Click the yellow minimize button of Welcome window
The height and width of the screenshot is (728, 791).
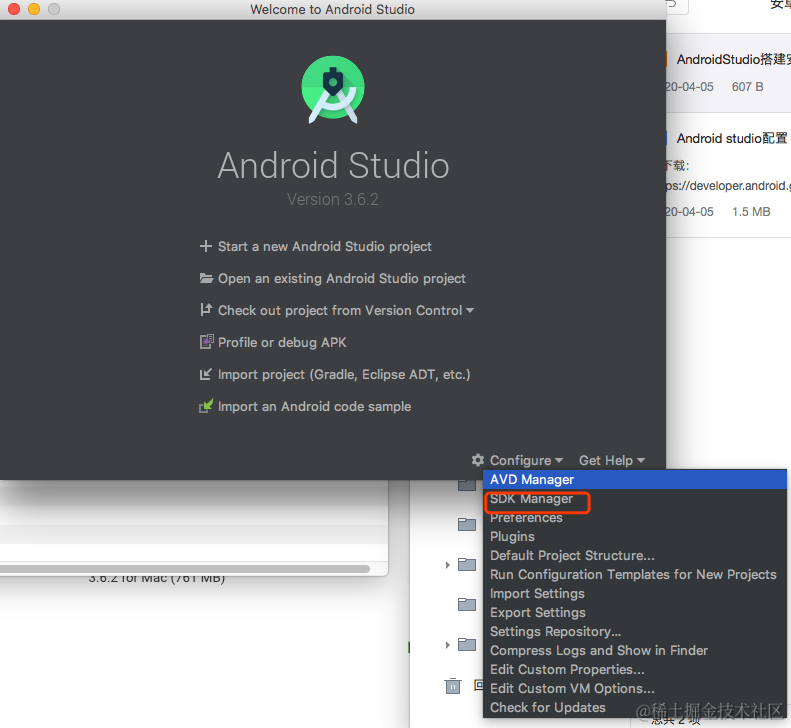coord(34,9)
